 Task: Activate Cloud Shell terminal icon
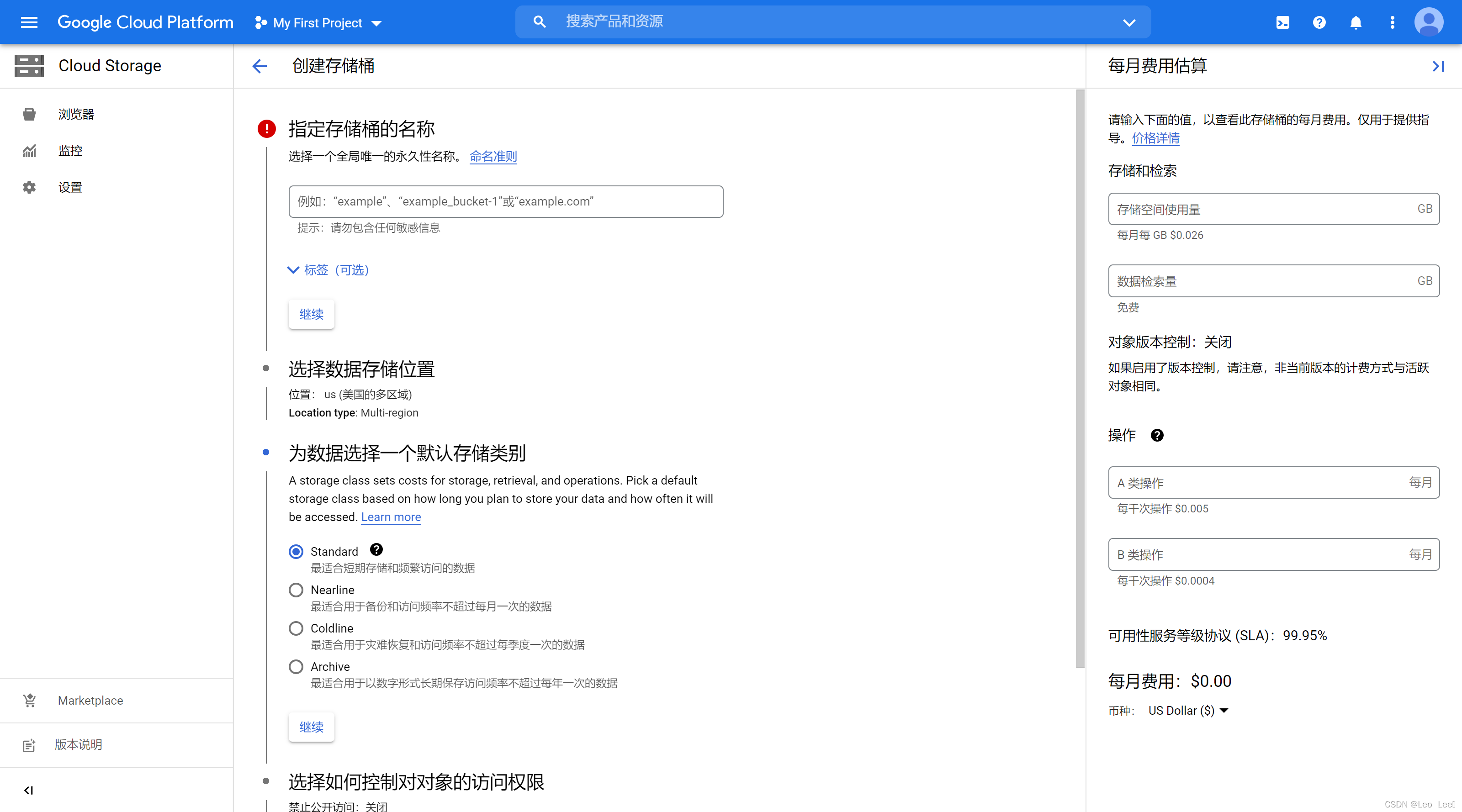click(x=1282, y=22)
